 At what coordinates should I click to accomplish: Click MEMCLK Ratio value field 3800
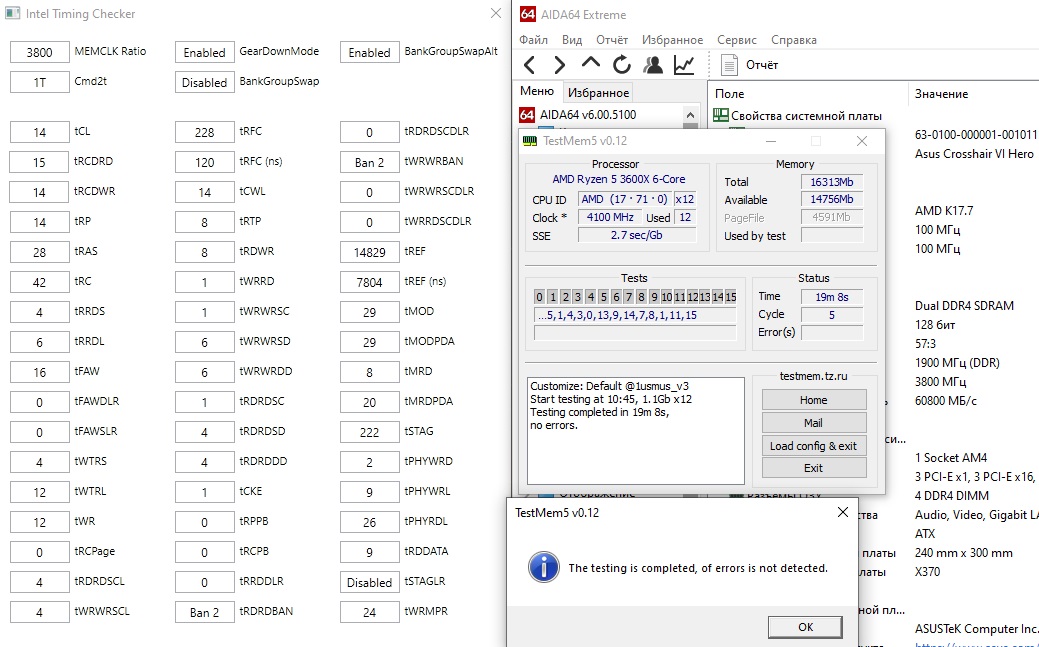pyautogui.click(x=40, y=52)
